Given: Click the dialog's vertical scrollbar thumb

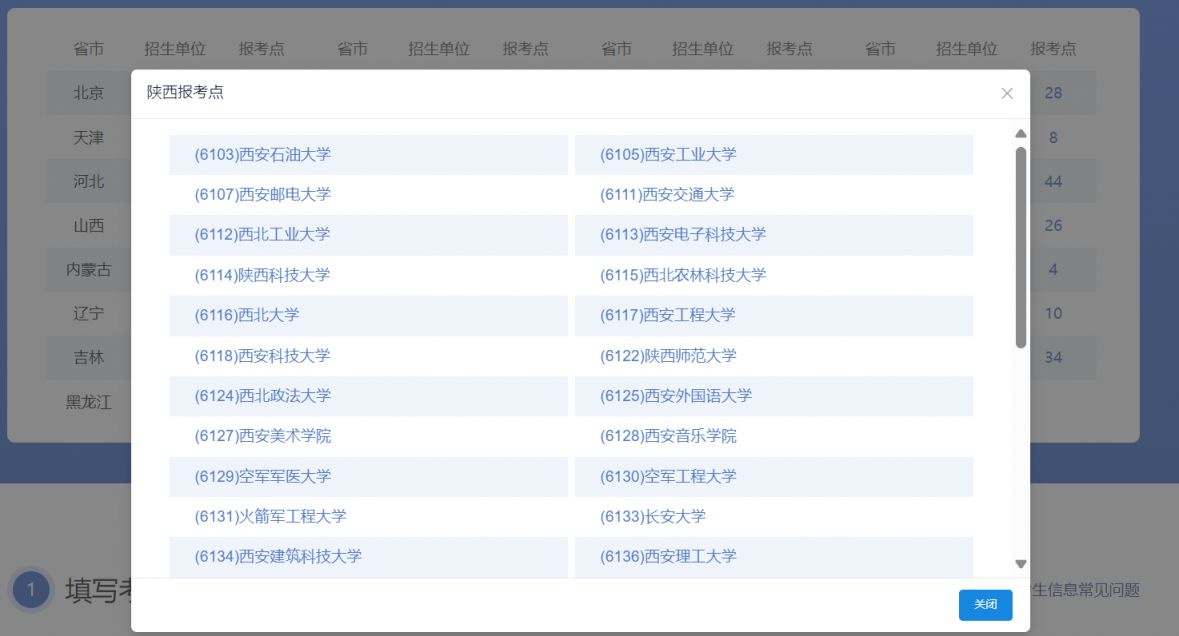Looking at the screenshot, I should (x=1020, y=247).
